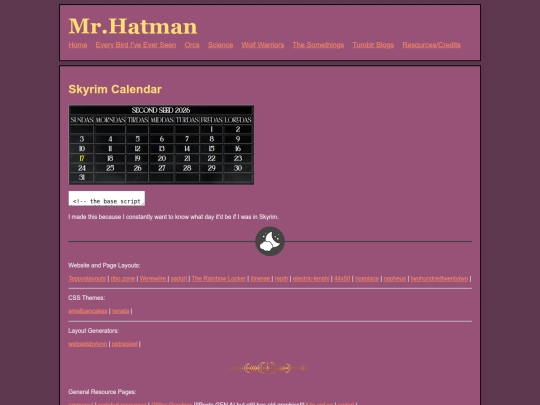
Task: Visit The Somethings page
Action: 318,45
